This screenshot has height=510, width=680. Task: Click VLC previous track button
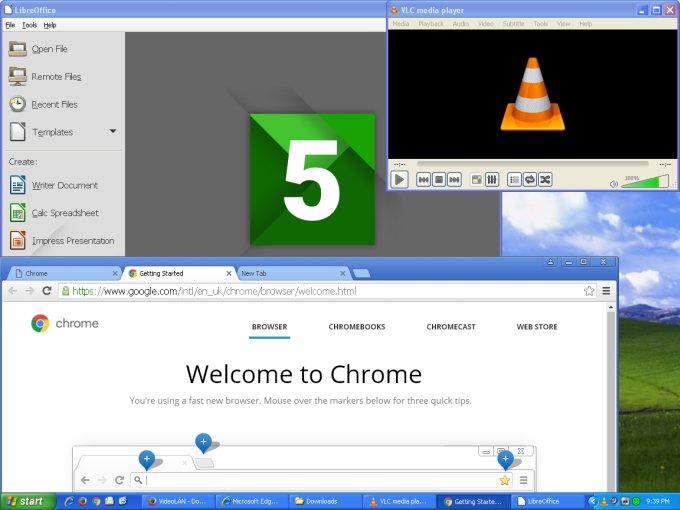point(423,180)
